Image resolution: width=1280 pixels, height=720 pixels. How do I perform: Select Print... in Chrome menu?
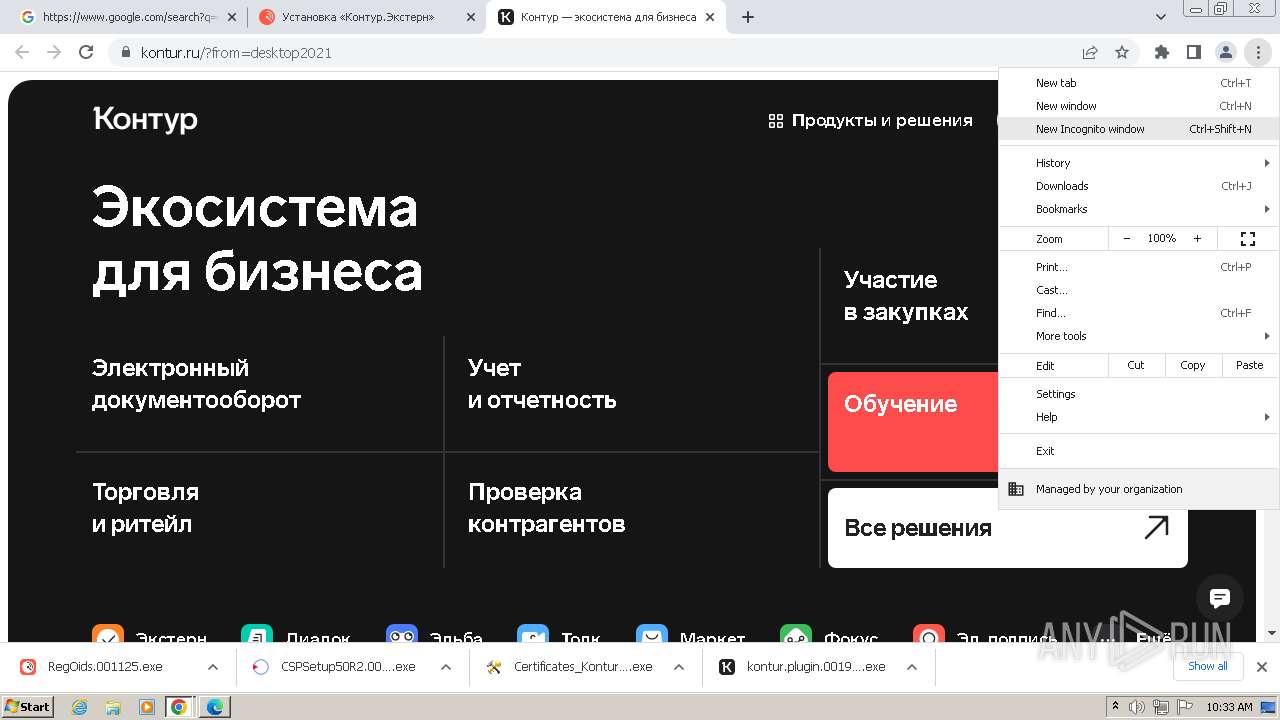tap(1138, 267)
